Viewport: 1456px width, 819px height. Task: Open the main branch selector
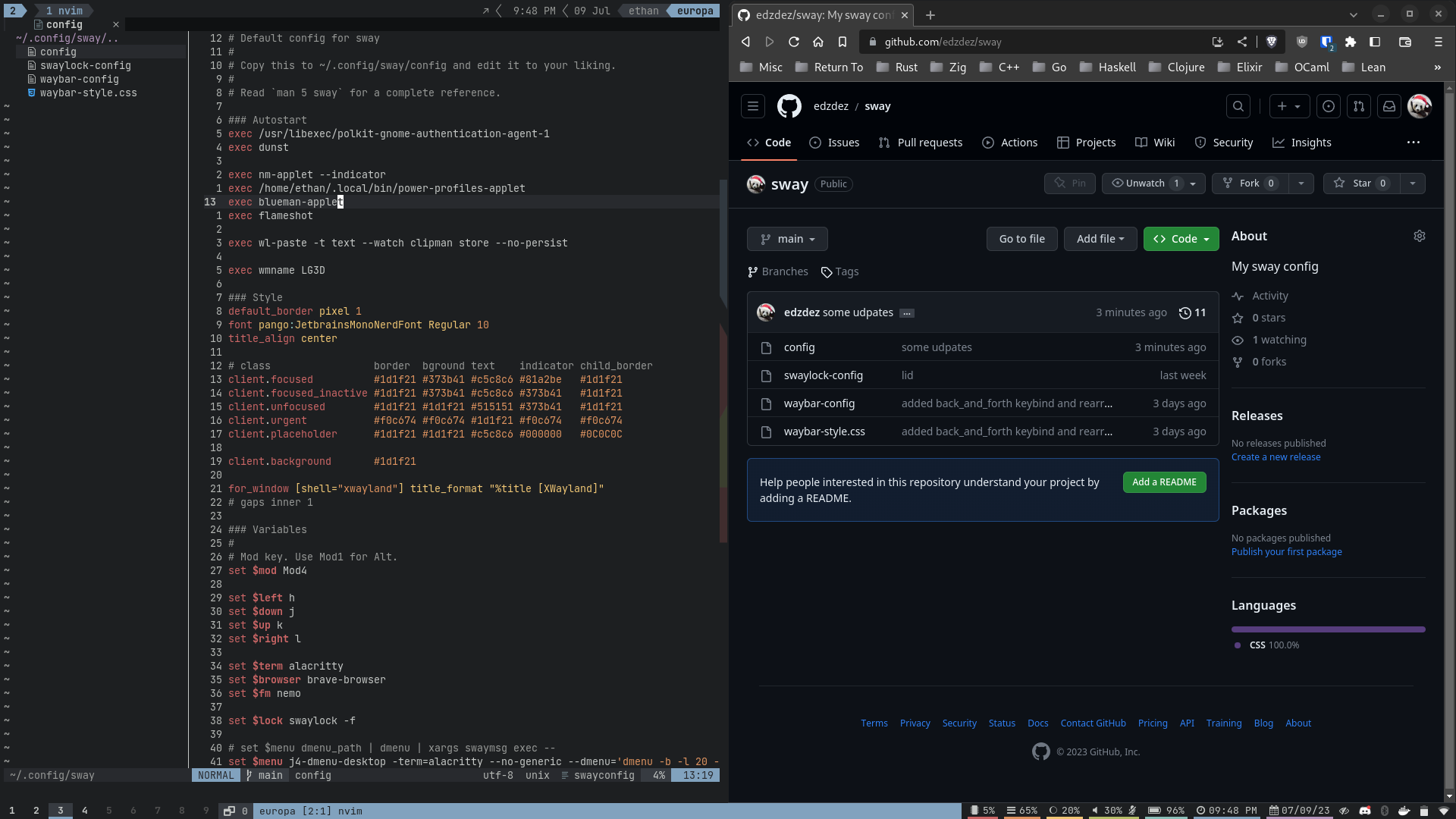point(787,239)
